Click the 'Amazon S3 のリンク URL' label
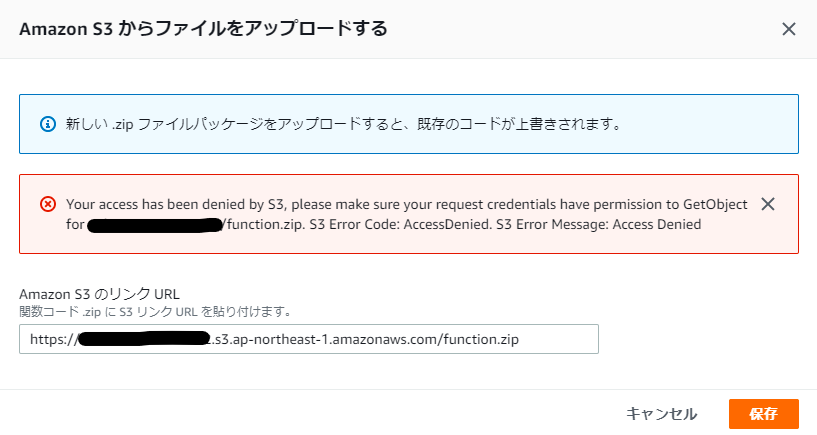817x435 pixels. 99,294
